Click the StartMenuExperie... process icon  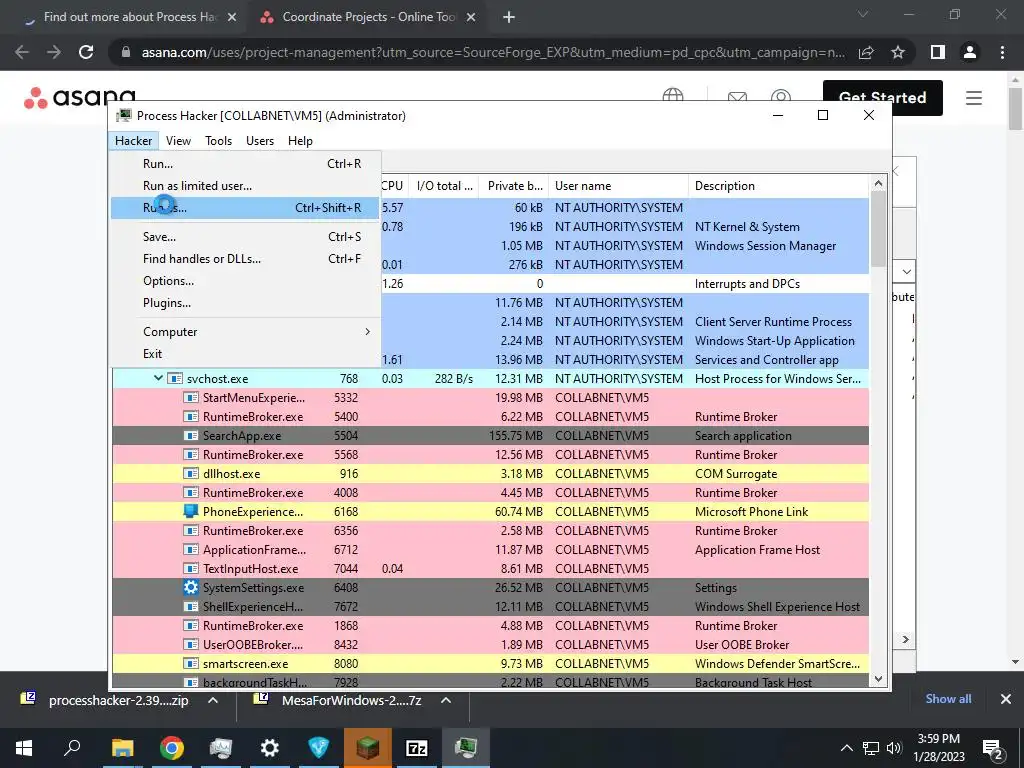191,398
